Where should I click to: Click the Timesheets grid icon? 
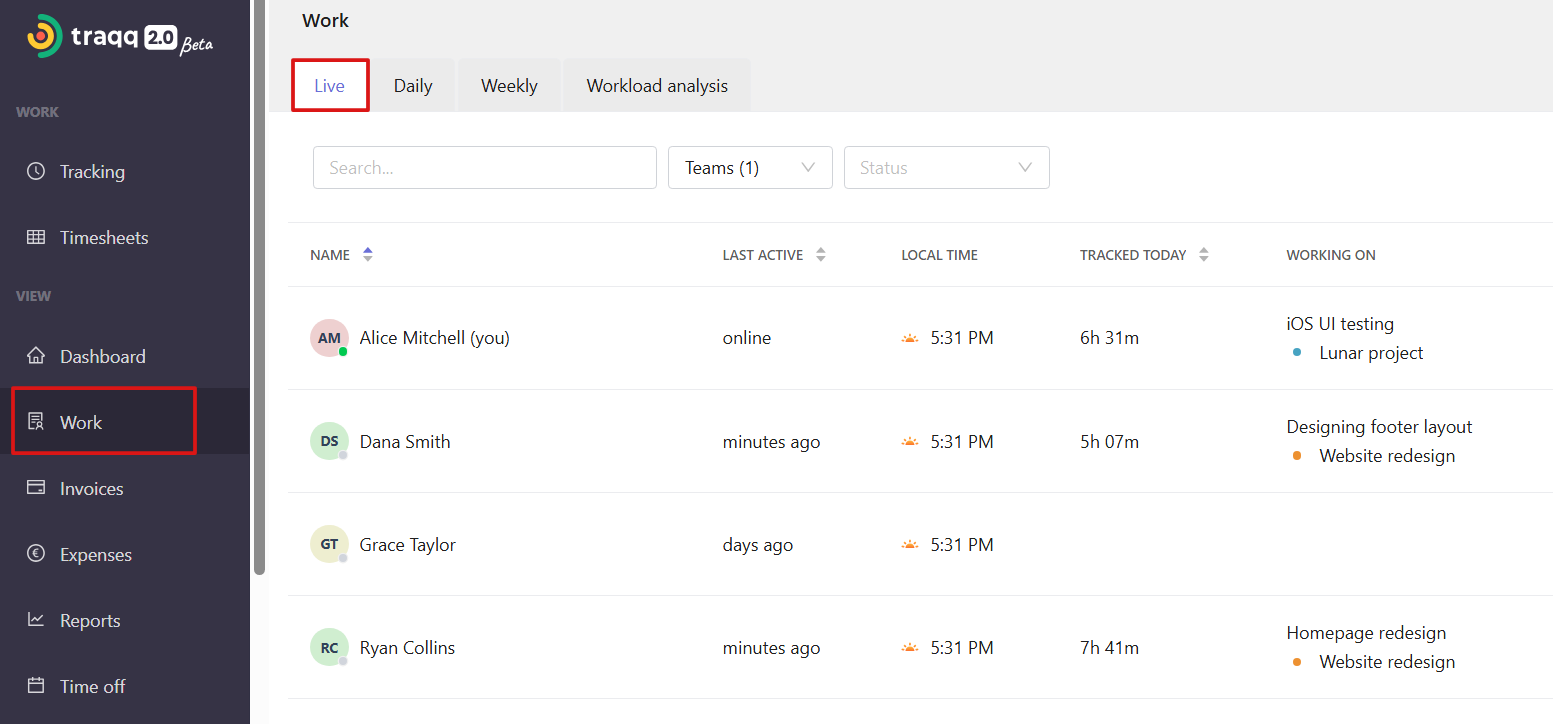click(x=36, y=237)
